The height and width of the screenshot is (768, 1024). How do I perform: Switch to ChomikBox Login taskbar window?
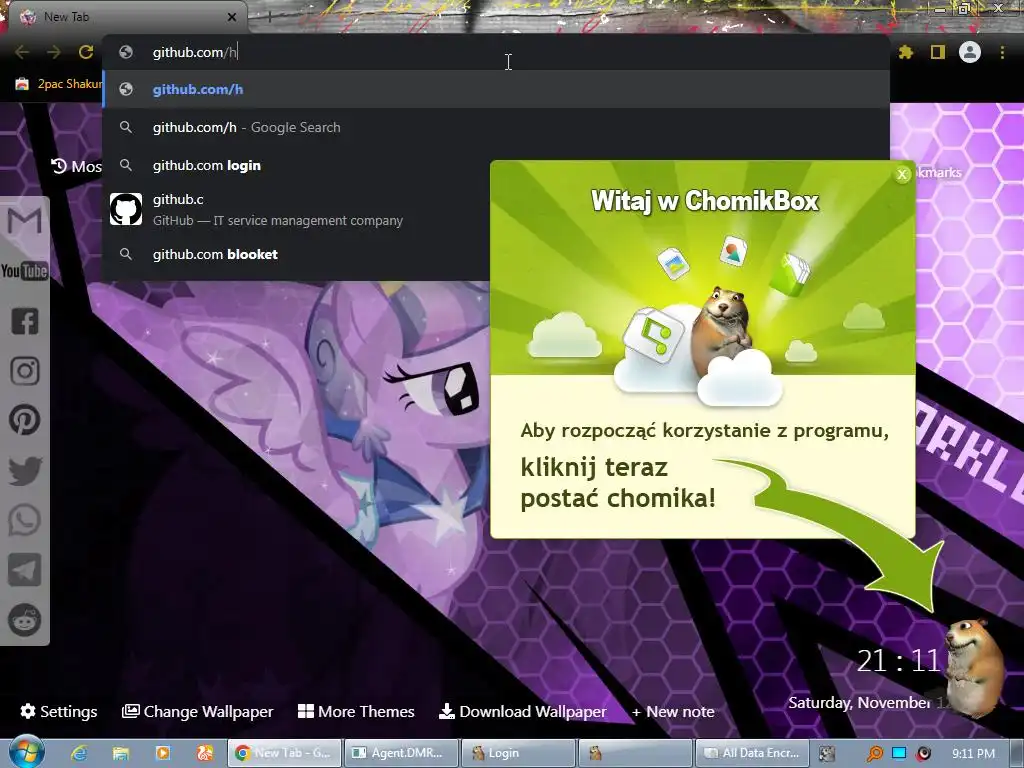(x=518, y=753)
